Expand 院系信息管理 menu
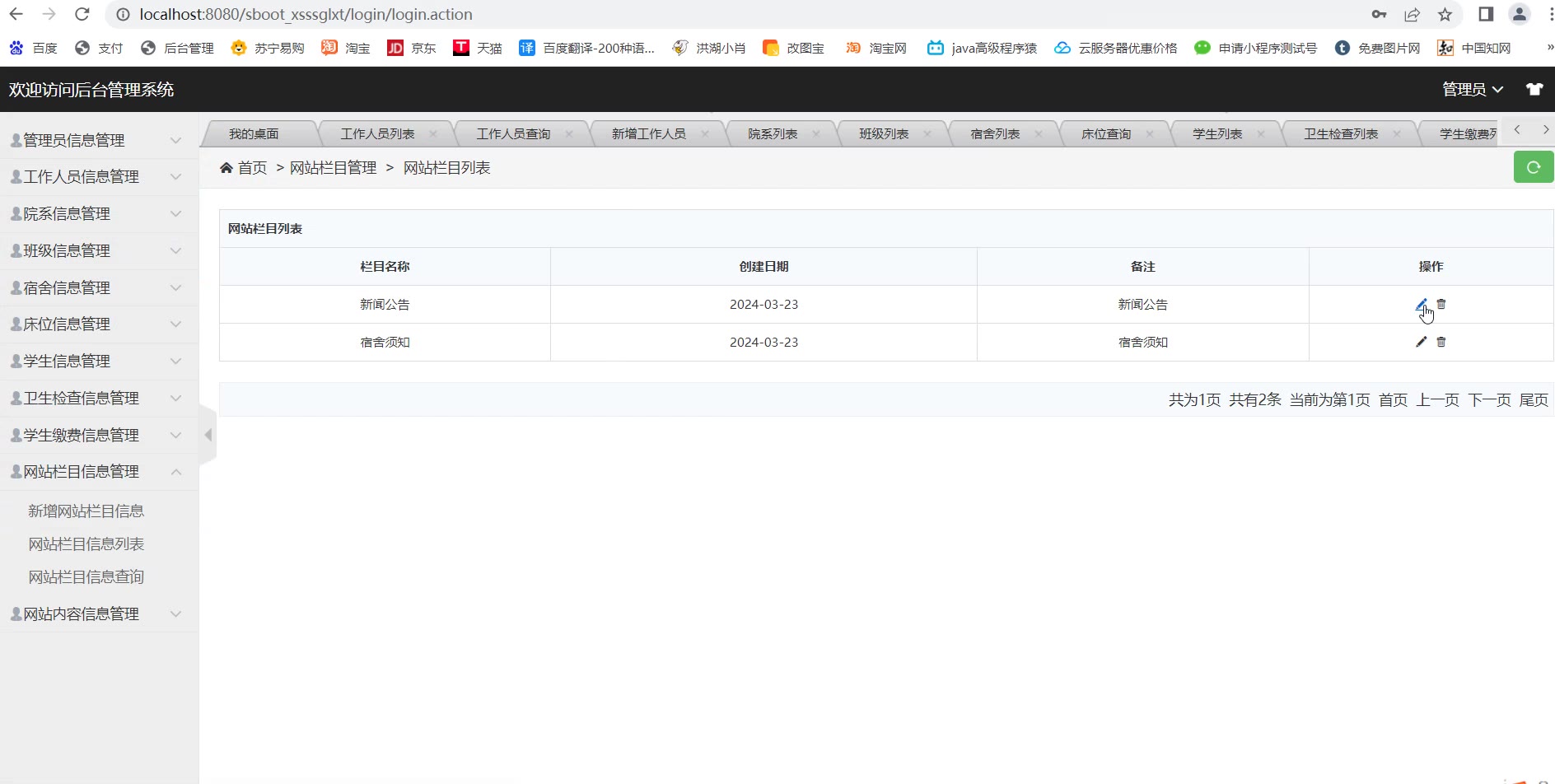This screenshot has width=1555, height=784. click(x=99, y=213)
